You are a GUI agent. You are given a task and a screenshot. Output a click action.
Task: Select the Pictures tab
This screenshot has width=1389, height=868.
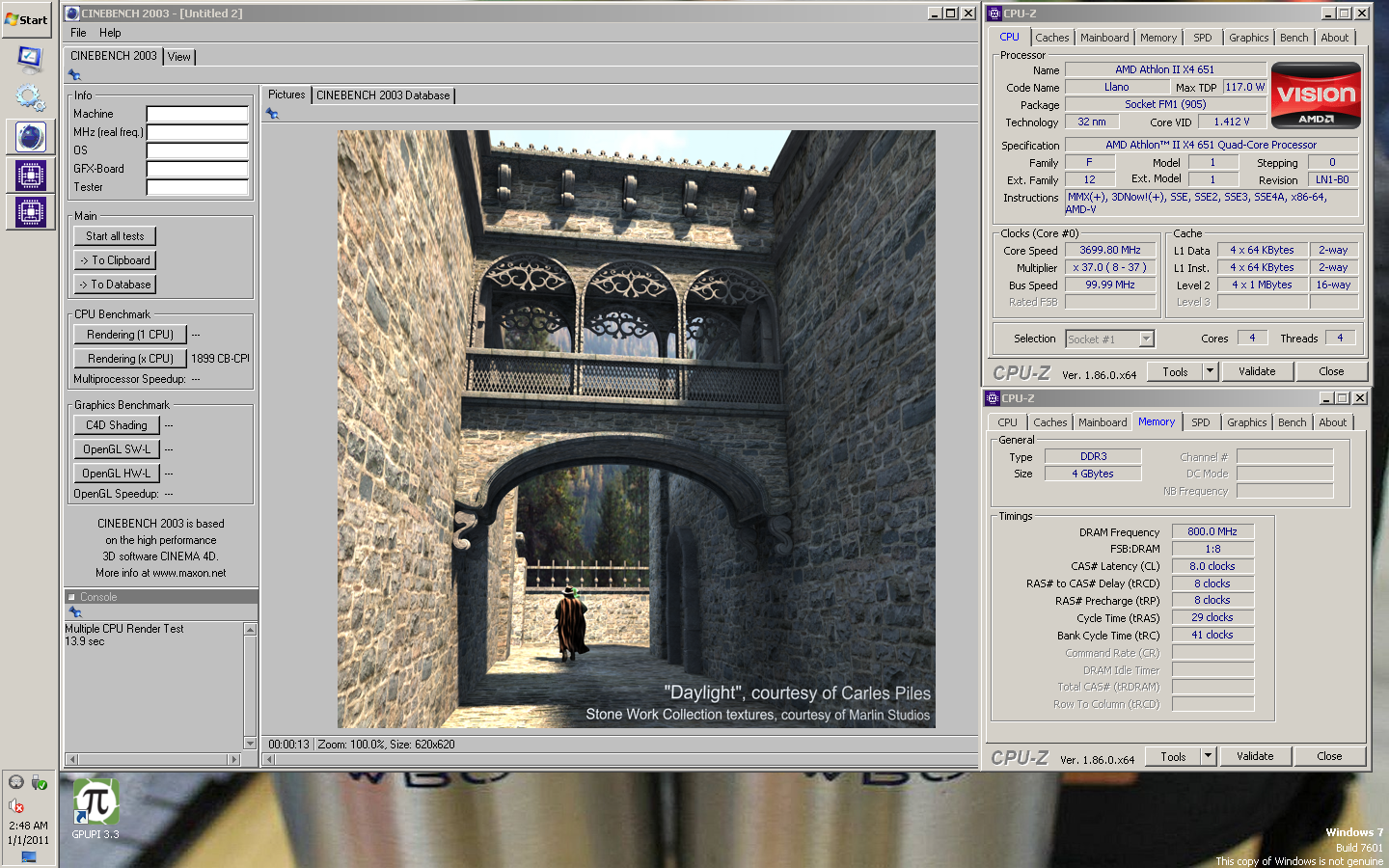[x=286, y=95]
